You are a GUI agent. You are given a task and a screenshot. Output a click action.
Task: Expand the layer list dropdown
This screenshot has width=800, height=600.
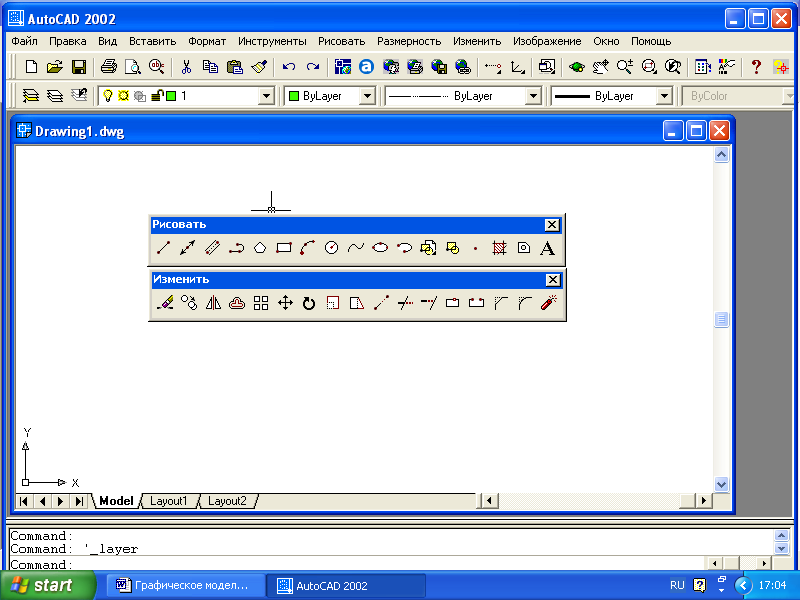click(266, 96)
